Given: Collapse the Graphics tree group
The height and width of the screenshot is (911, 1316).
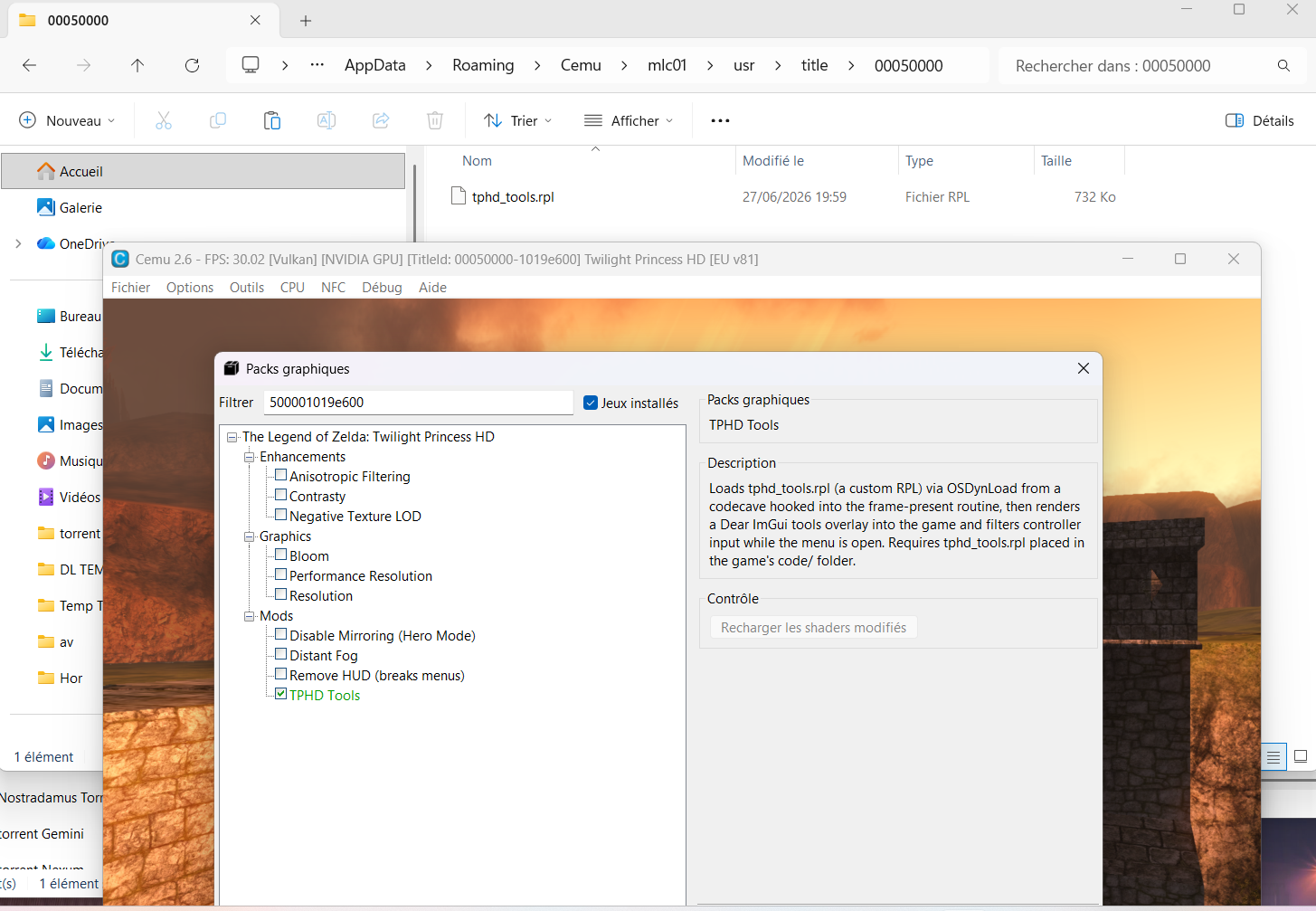Looking at the screenshot, I should [x=250, y=536].
